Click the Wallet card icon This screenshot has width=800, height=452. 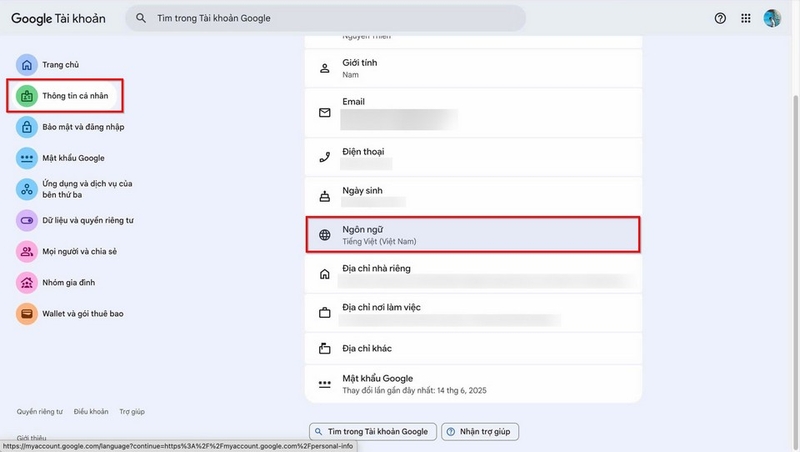(27, 314)
